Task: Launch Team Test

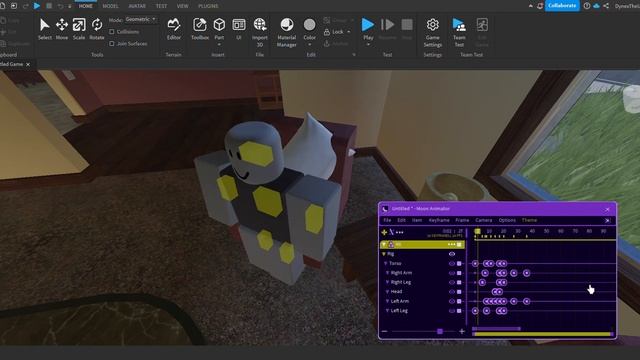Action: coord(459,32)
